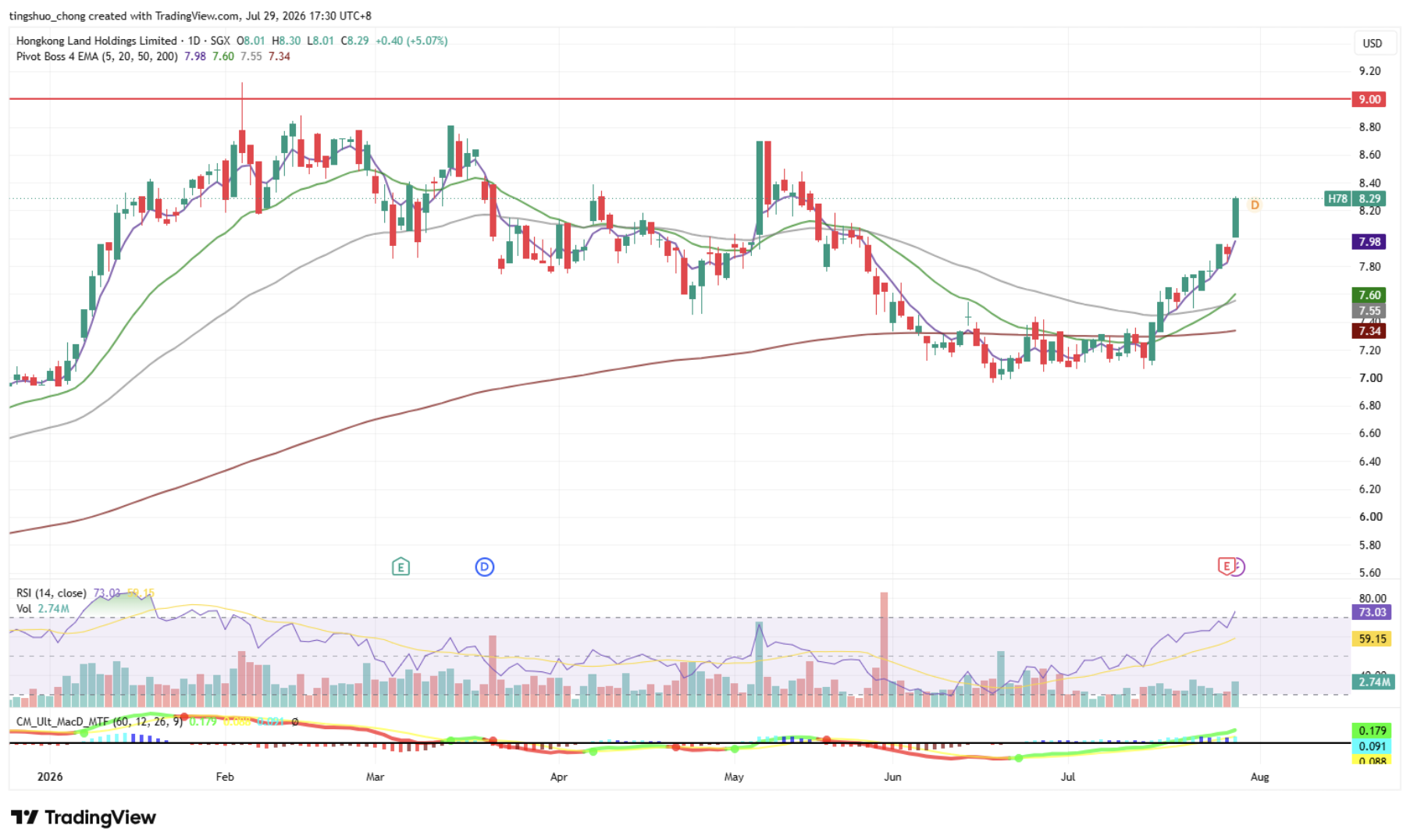Click the 6.00 price axis tick

[1369, 517]
